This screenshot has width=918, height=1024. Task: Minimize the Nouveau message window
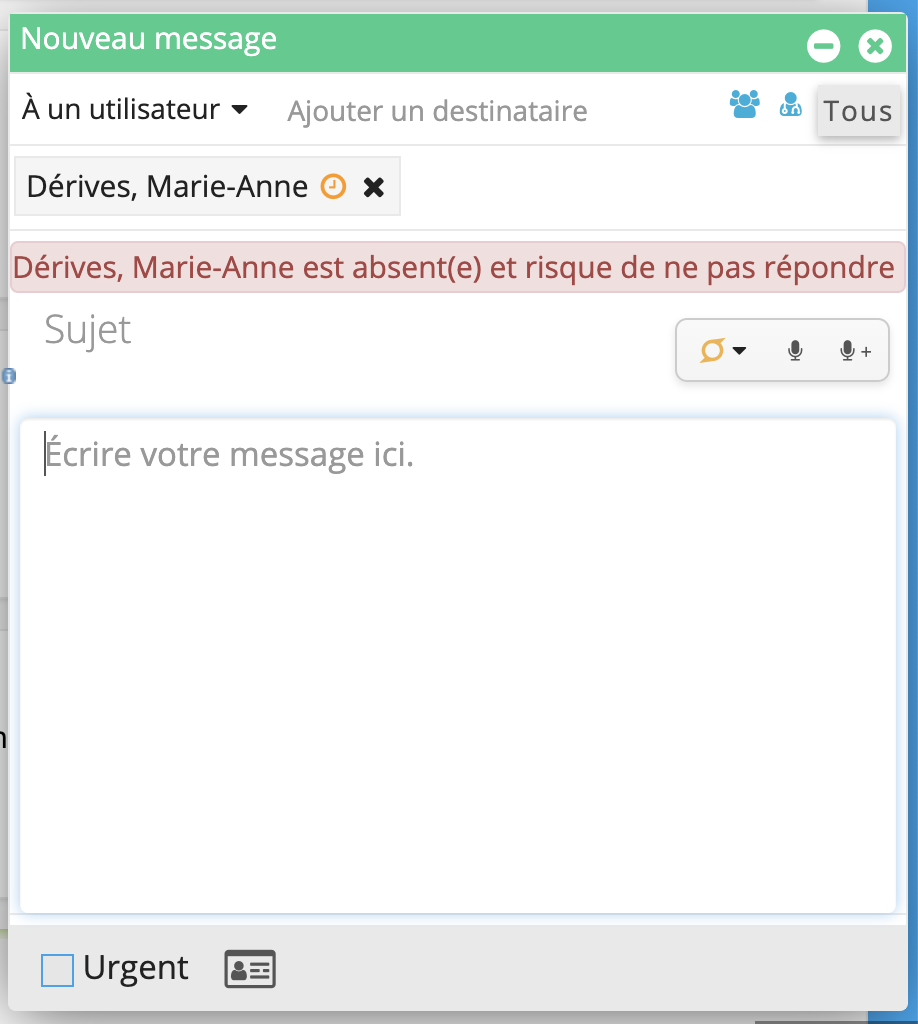tap(823, 46)
